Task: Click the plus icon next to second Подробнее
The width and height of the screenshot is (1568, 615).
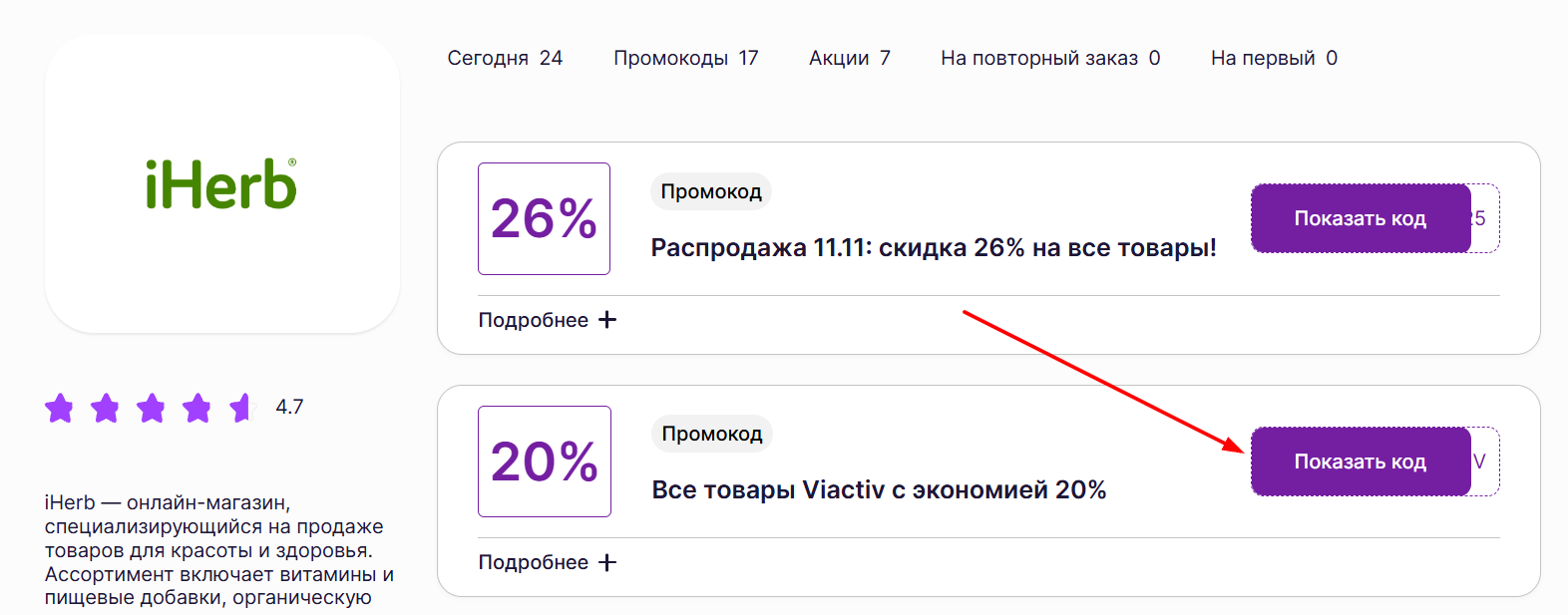Action: click(607, 561)
